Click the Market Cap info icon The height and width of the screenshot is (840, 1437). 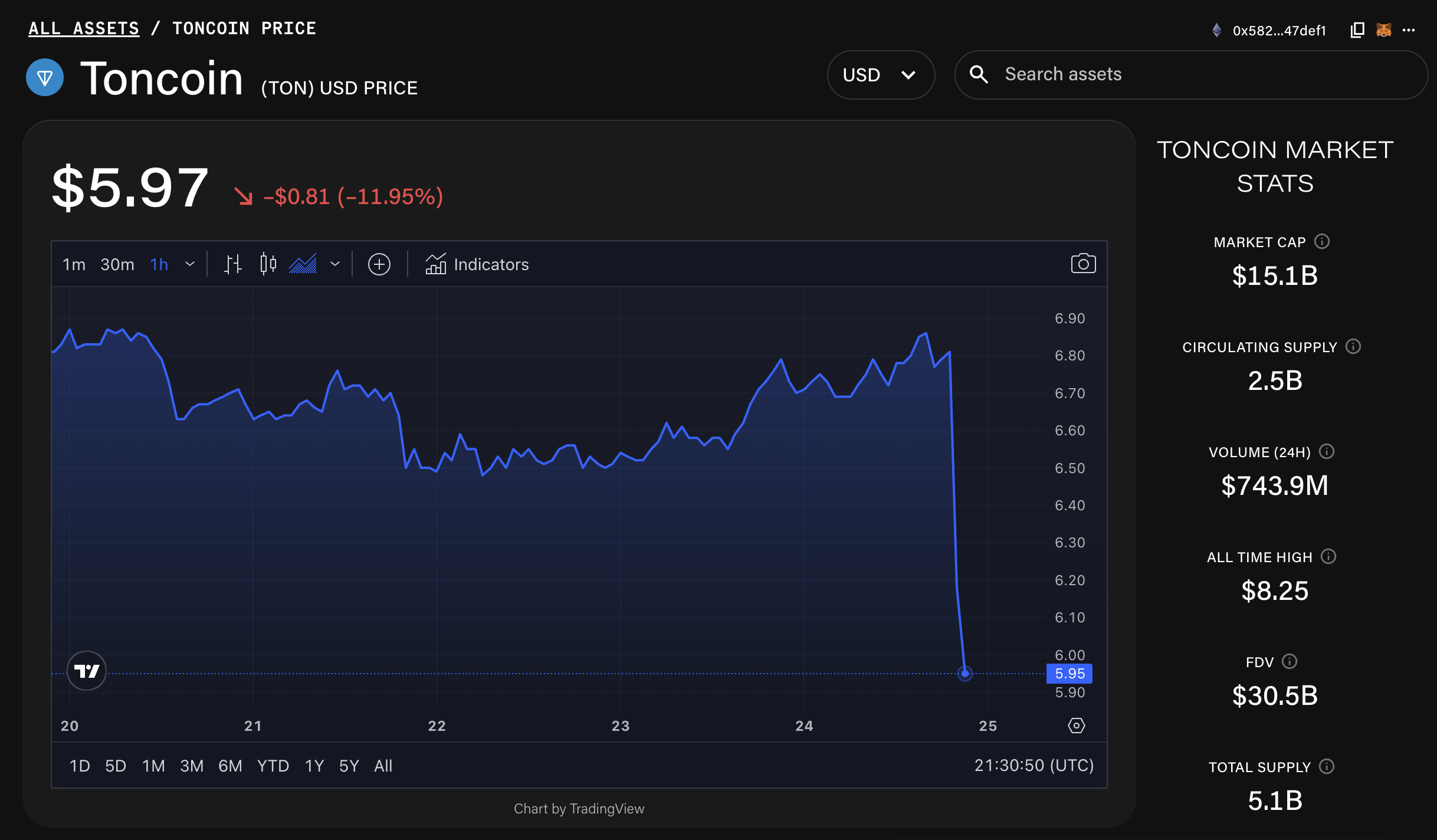tap(1322, 241)
